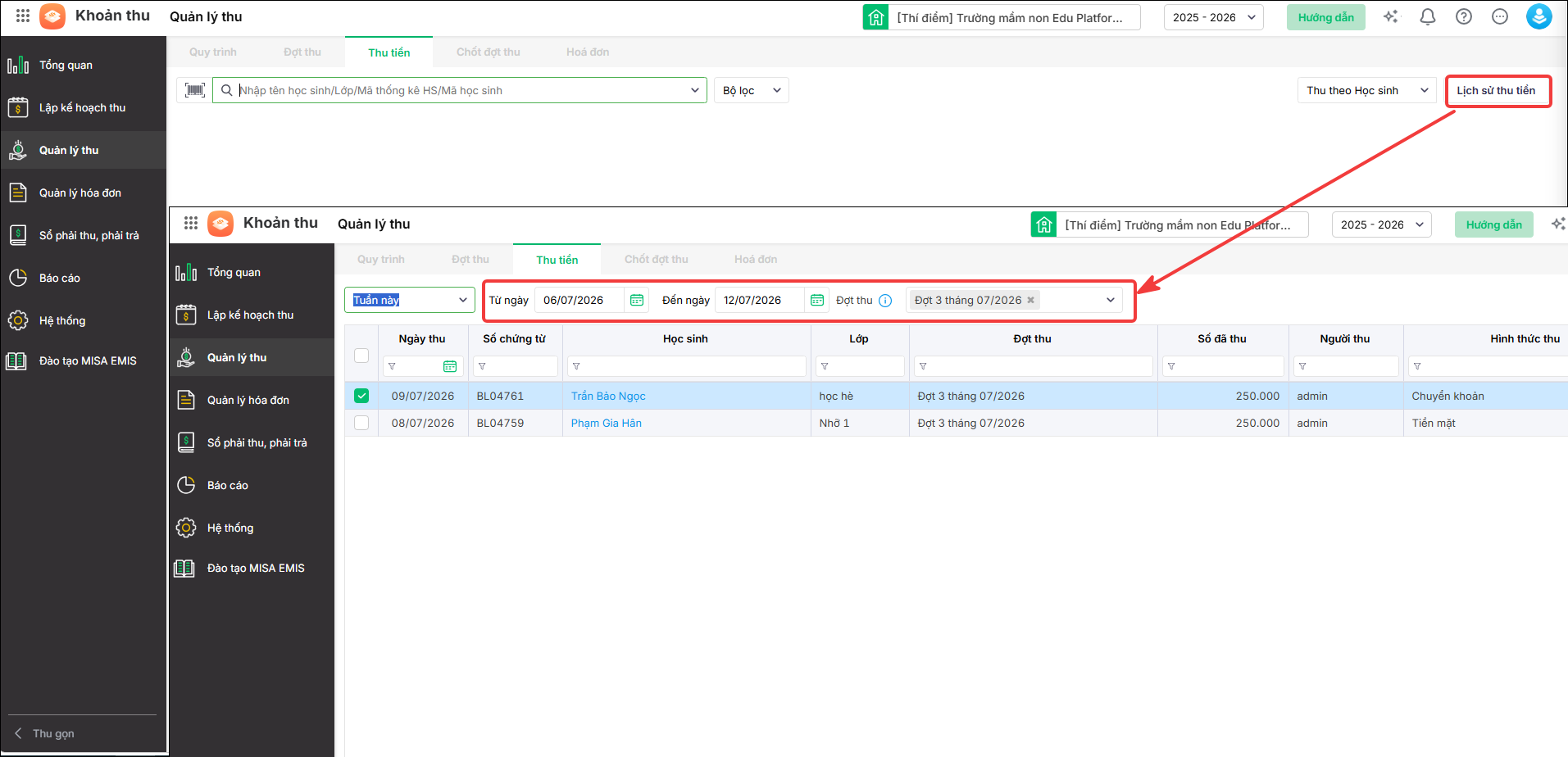Open Báo cáo in the lower window sidebar
The height and width of the screenshot is (757, 1568).
[x=252, y=485]
